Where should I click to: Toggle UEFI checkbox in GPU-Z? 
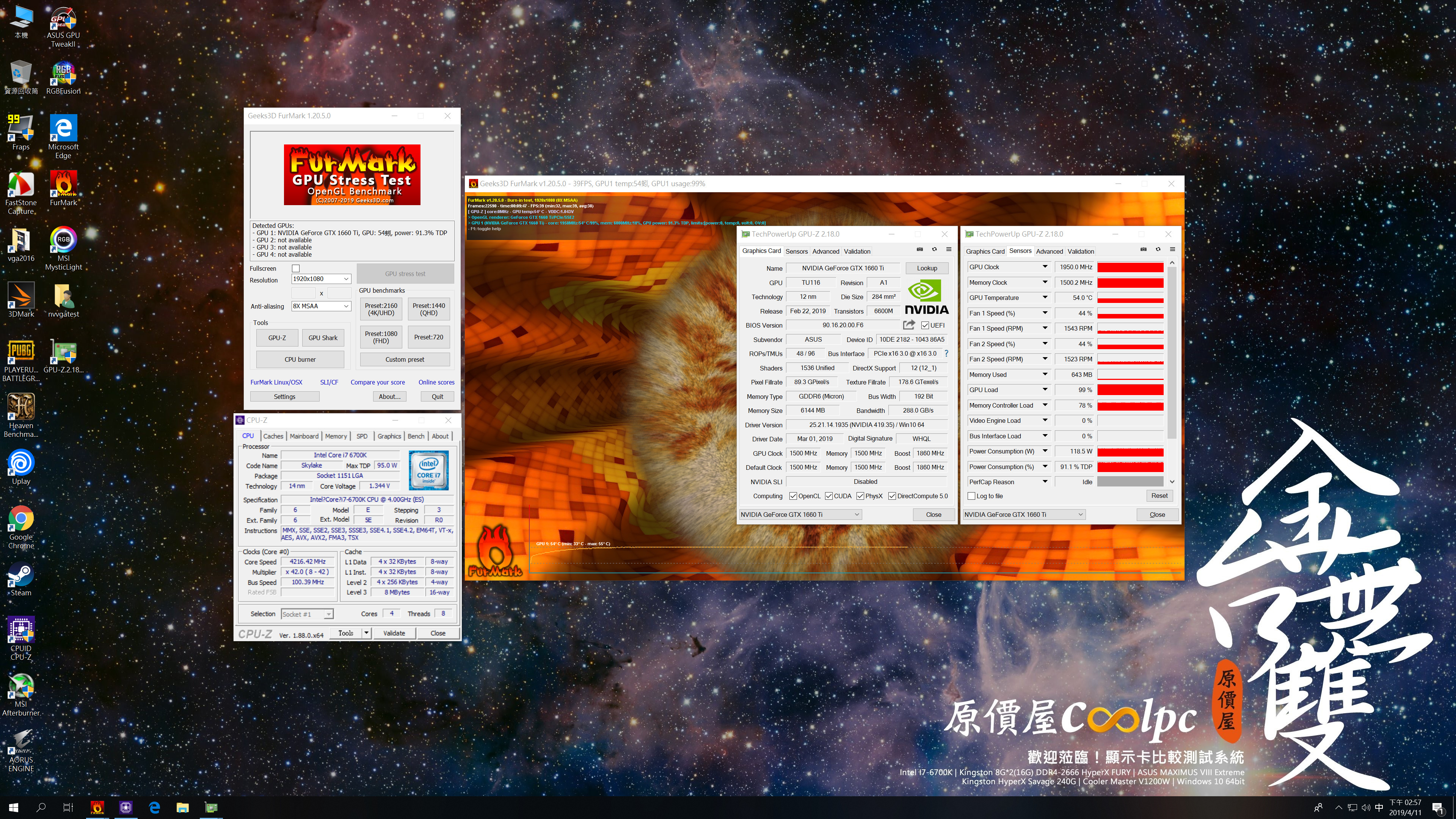click(x=925, y=325)
